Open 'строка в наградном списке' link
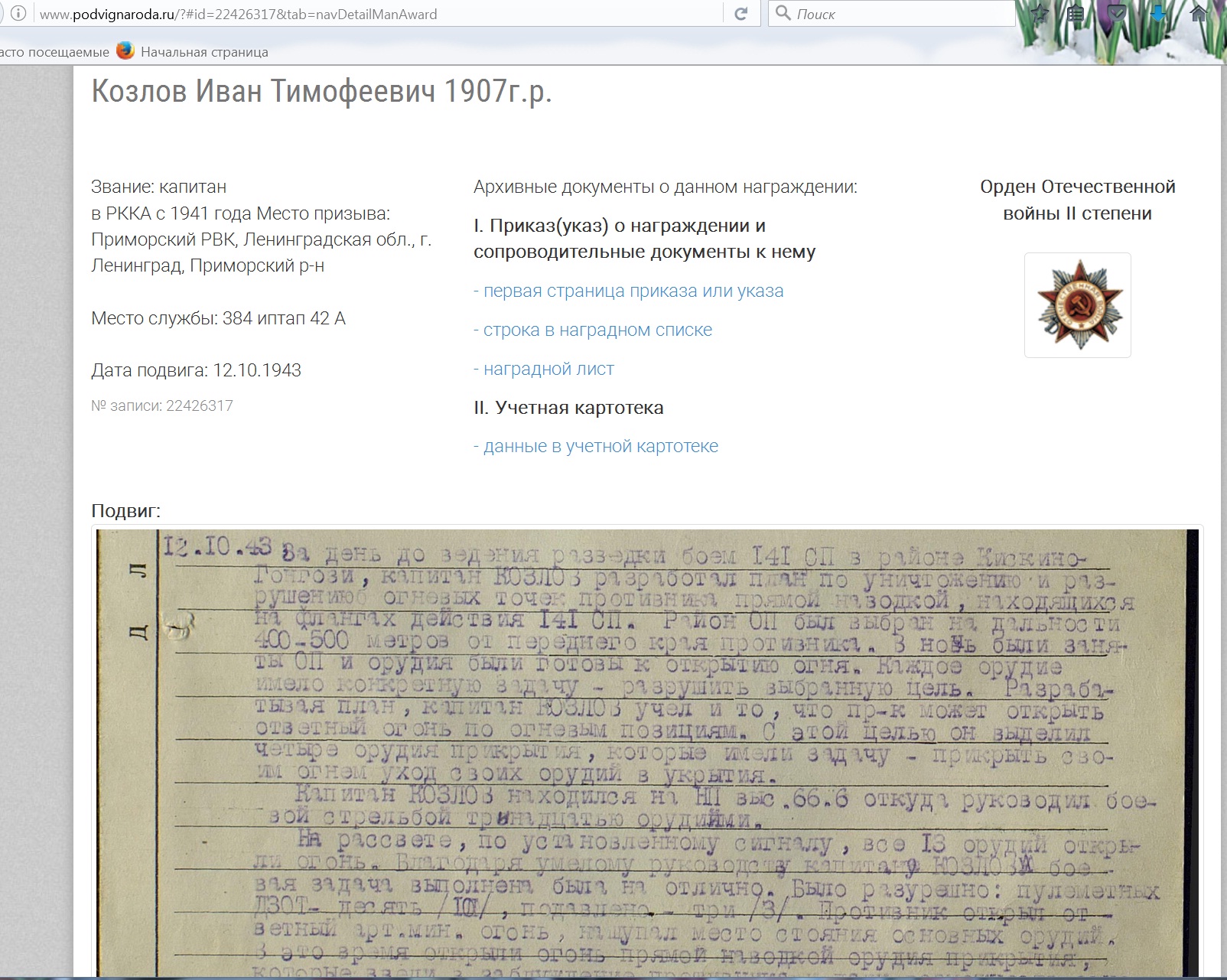The height and width of the screenshot is (980, 1227). click(597, 330)
